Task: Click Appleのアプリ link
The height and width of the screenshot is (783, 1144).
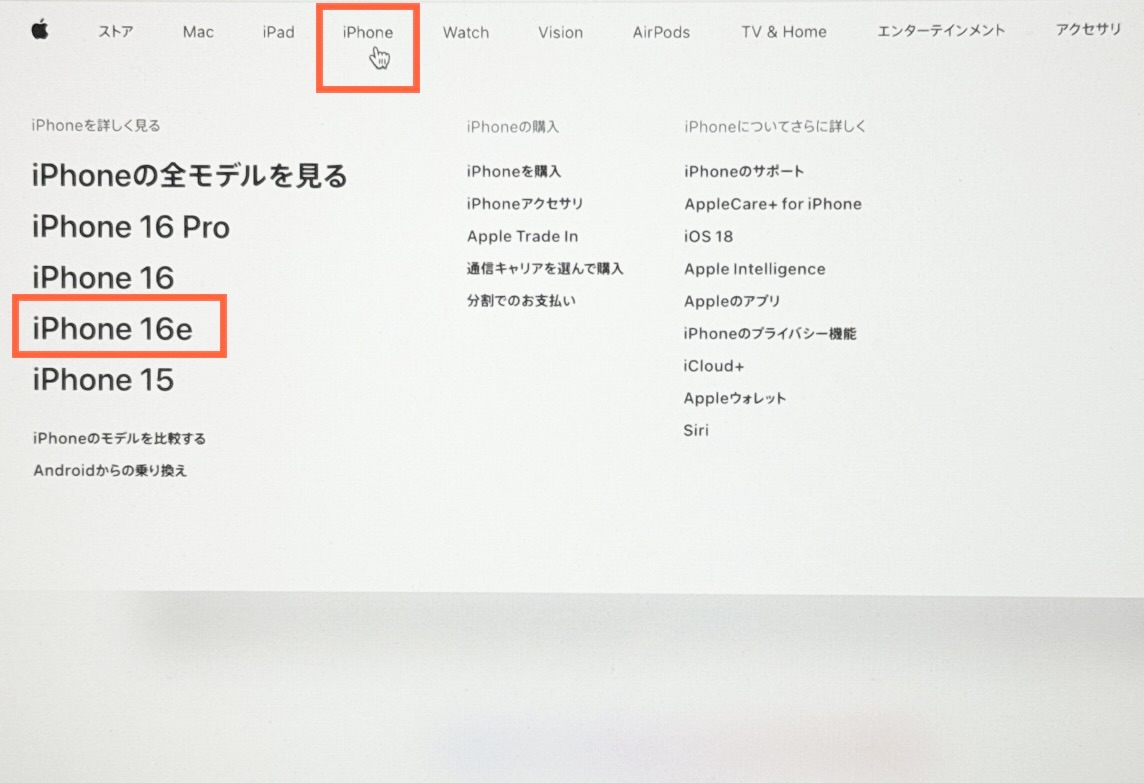Action: tap(732, 301)
